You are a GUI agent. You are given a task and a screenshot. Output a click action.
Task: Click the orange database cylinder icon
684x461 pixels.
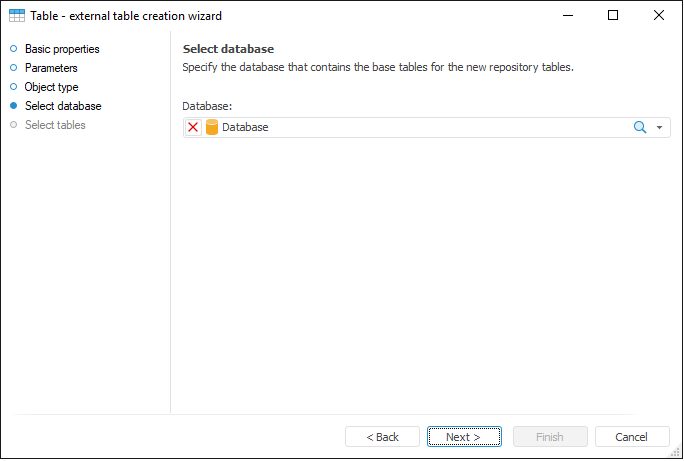[x=211, y=128]
